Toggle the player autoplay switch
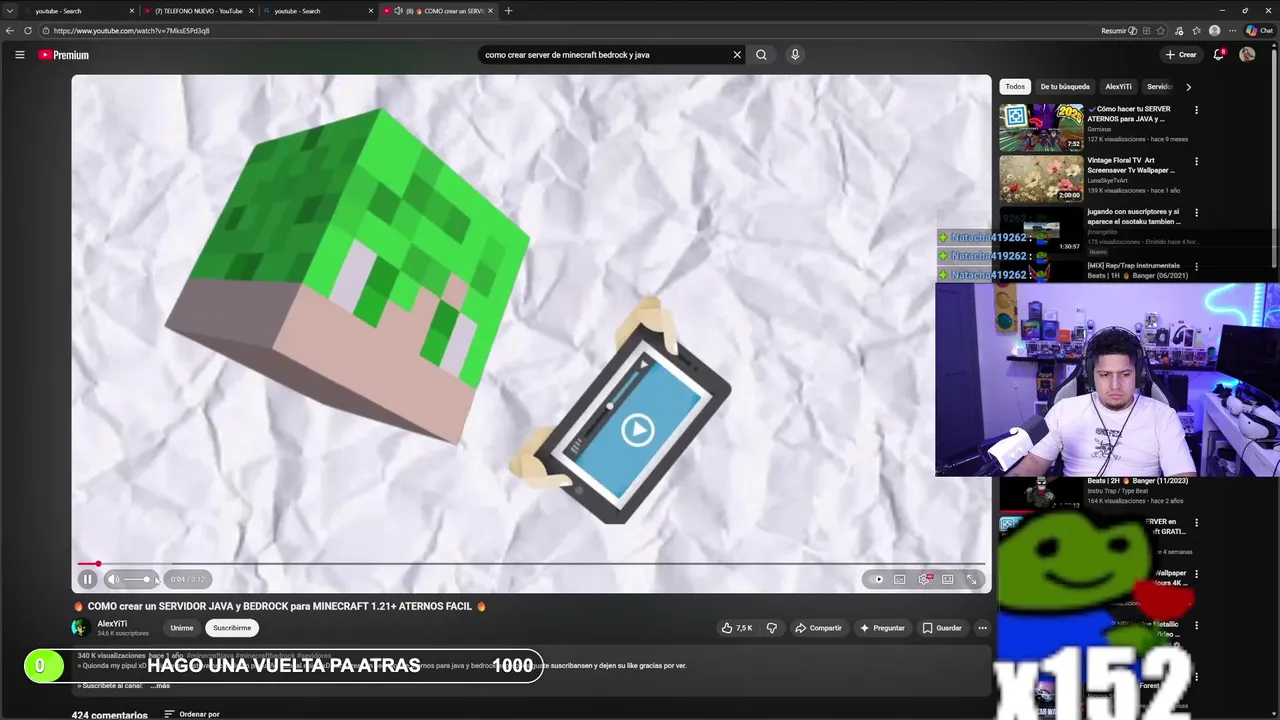 click(877, 579)
